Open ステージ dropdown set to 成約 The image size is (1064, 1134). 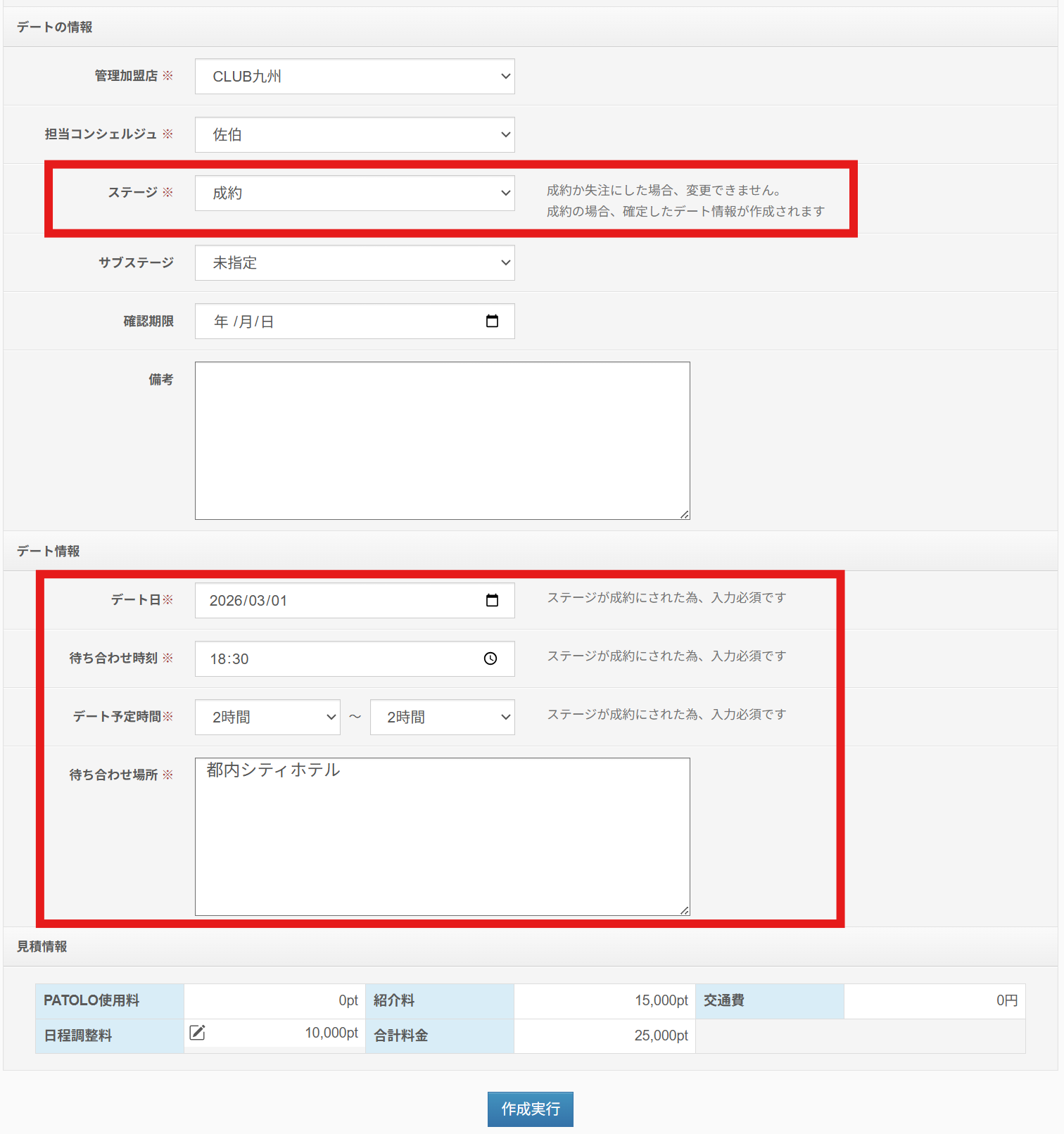[355, 193]
